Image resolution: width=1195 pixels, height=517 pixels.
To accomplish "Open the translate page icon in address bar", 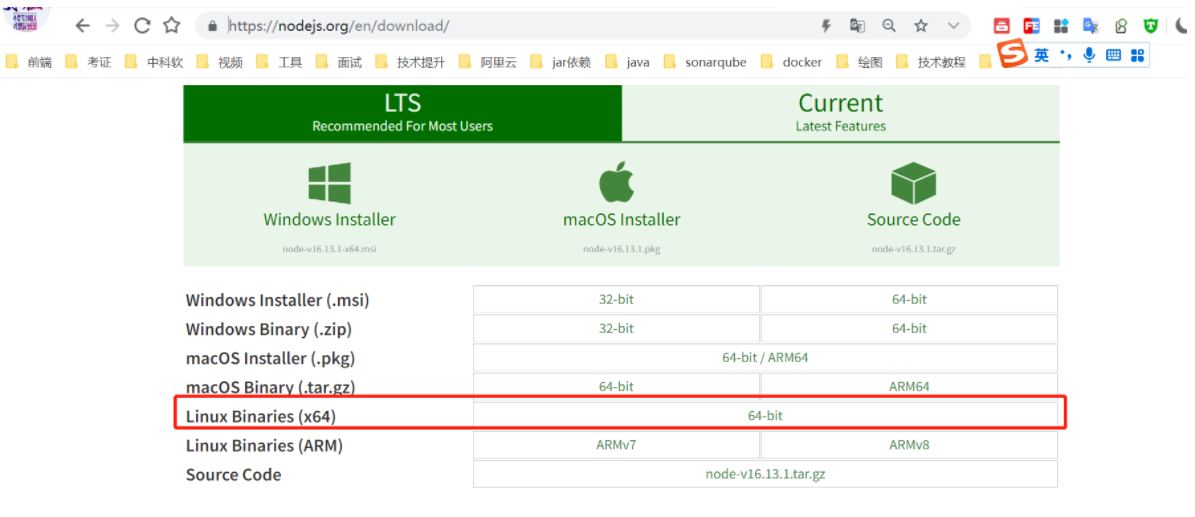I will 857,26.
